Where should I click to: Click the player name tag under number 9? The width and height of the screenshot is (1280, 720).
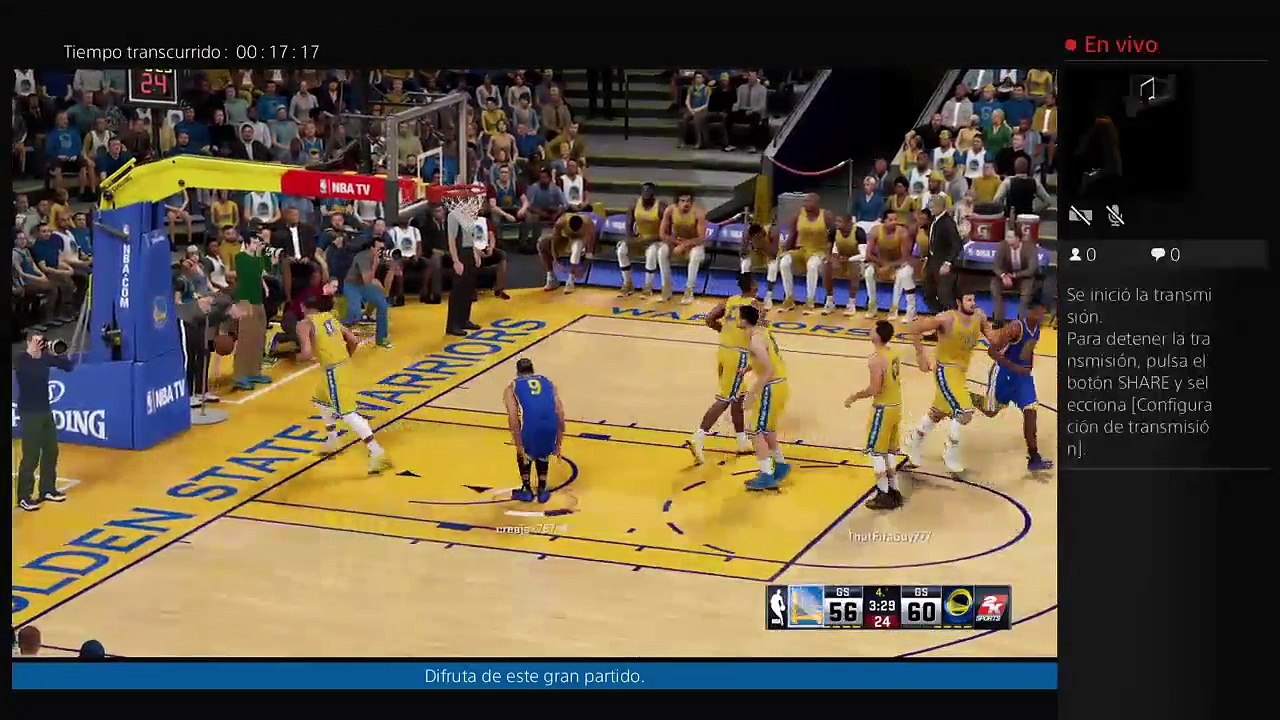coord(526,529)
